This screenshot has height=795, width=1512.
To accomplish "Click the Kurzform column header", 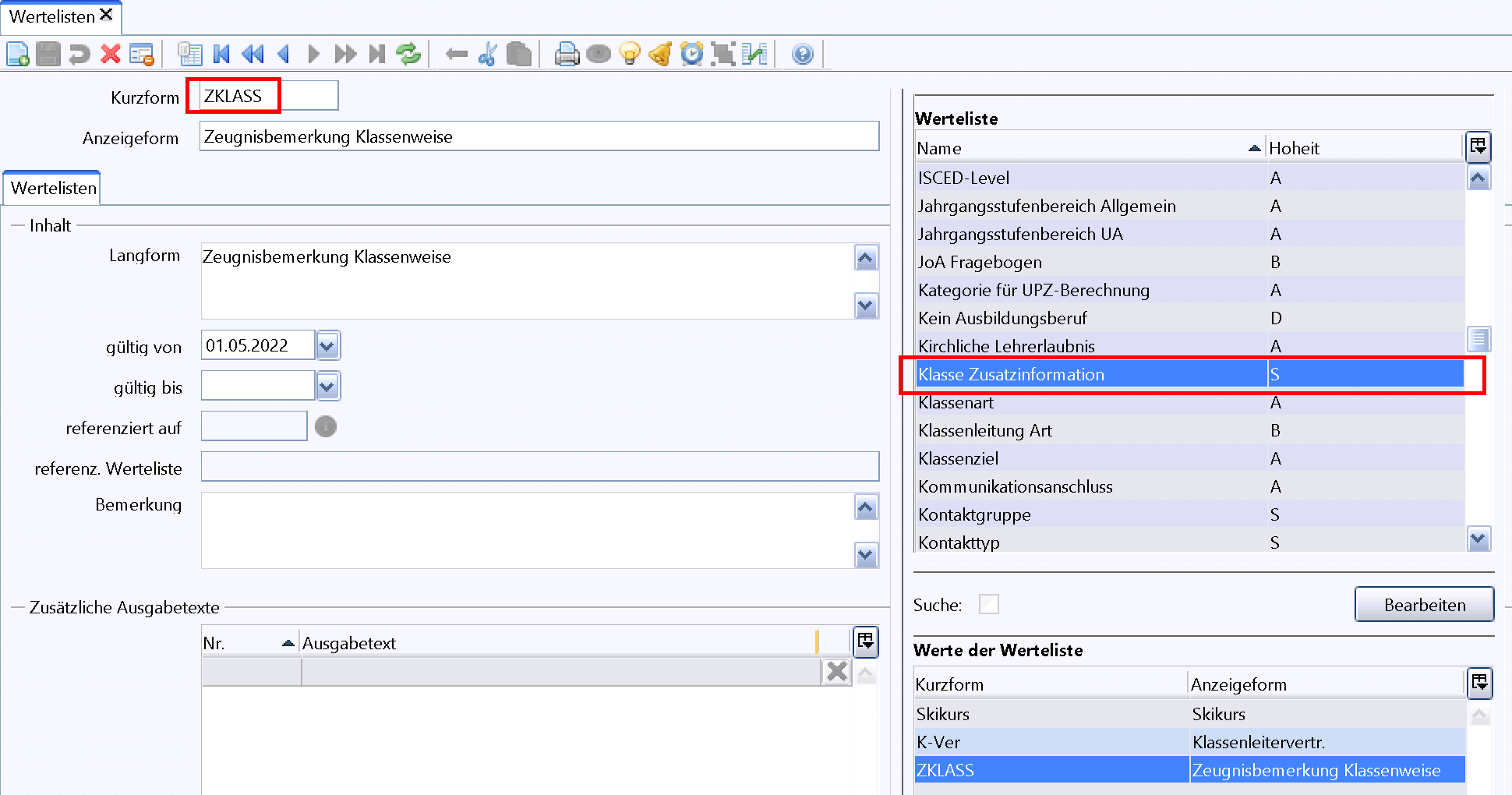I will (1051, 684).
